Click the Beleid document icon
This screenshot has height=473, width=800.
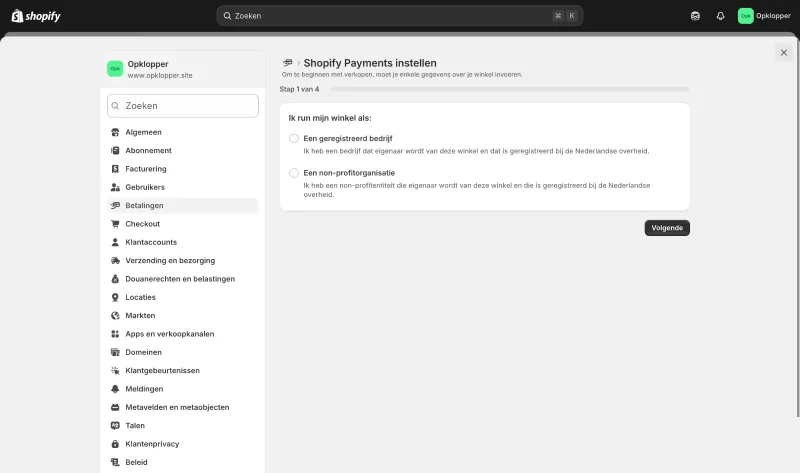[115, 463]
